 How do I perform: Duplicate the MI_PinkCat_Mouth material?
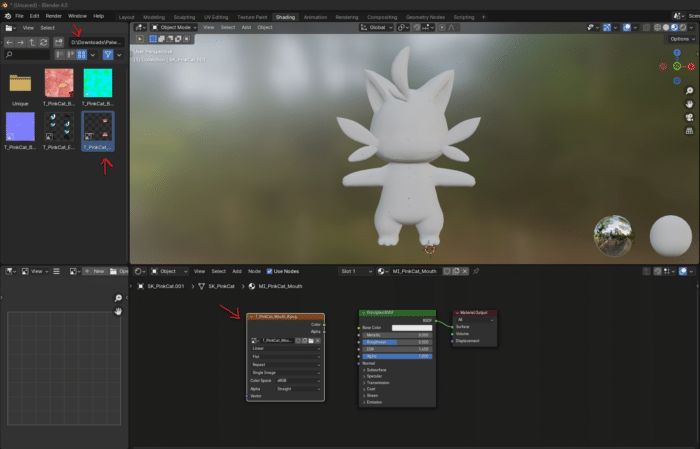coord(456,271)
